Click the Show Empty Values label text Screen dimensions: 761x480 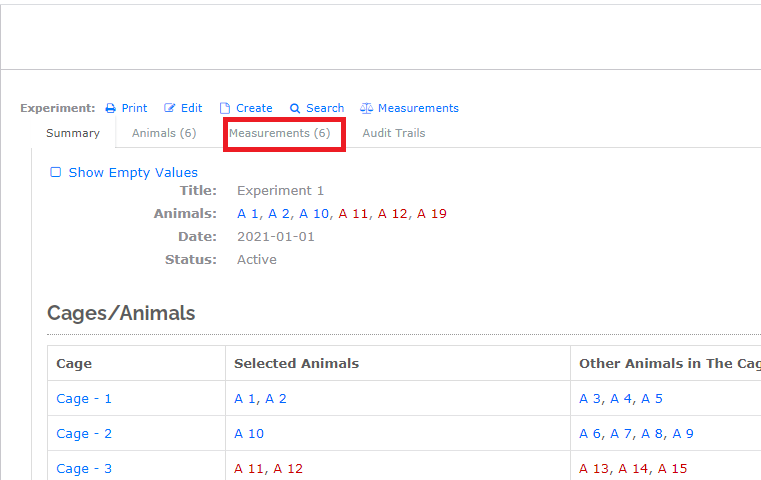(x=133, y=172)
